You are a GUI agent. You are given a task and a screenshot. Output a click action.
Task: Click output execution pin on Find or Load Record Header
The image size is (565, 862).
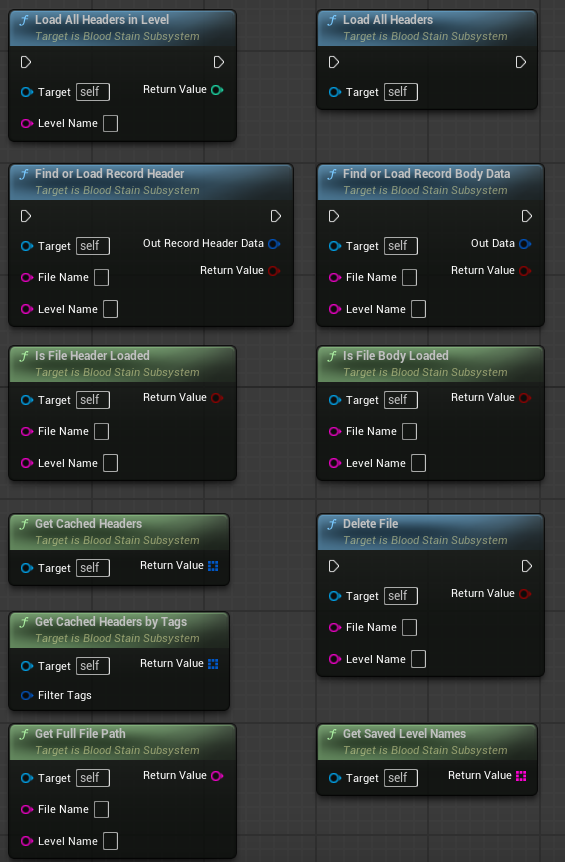[276, 216]
